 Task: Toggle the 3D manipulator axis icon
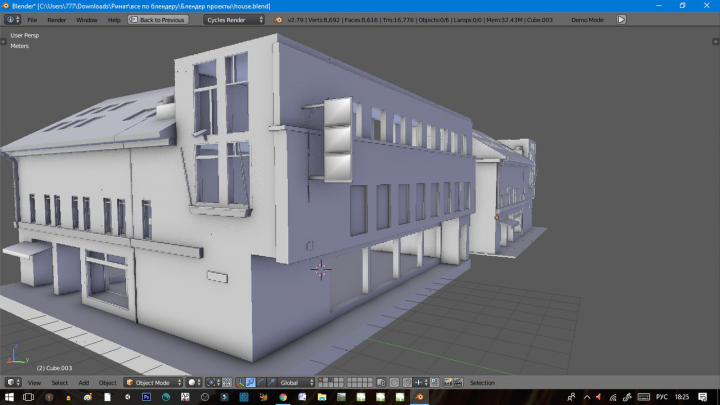point(240,382)
